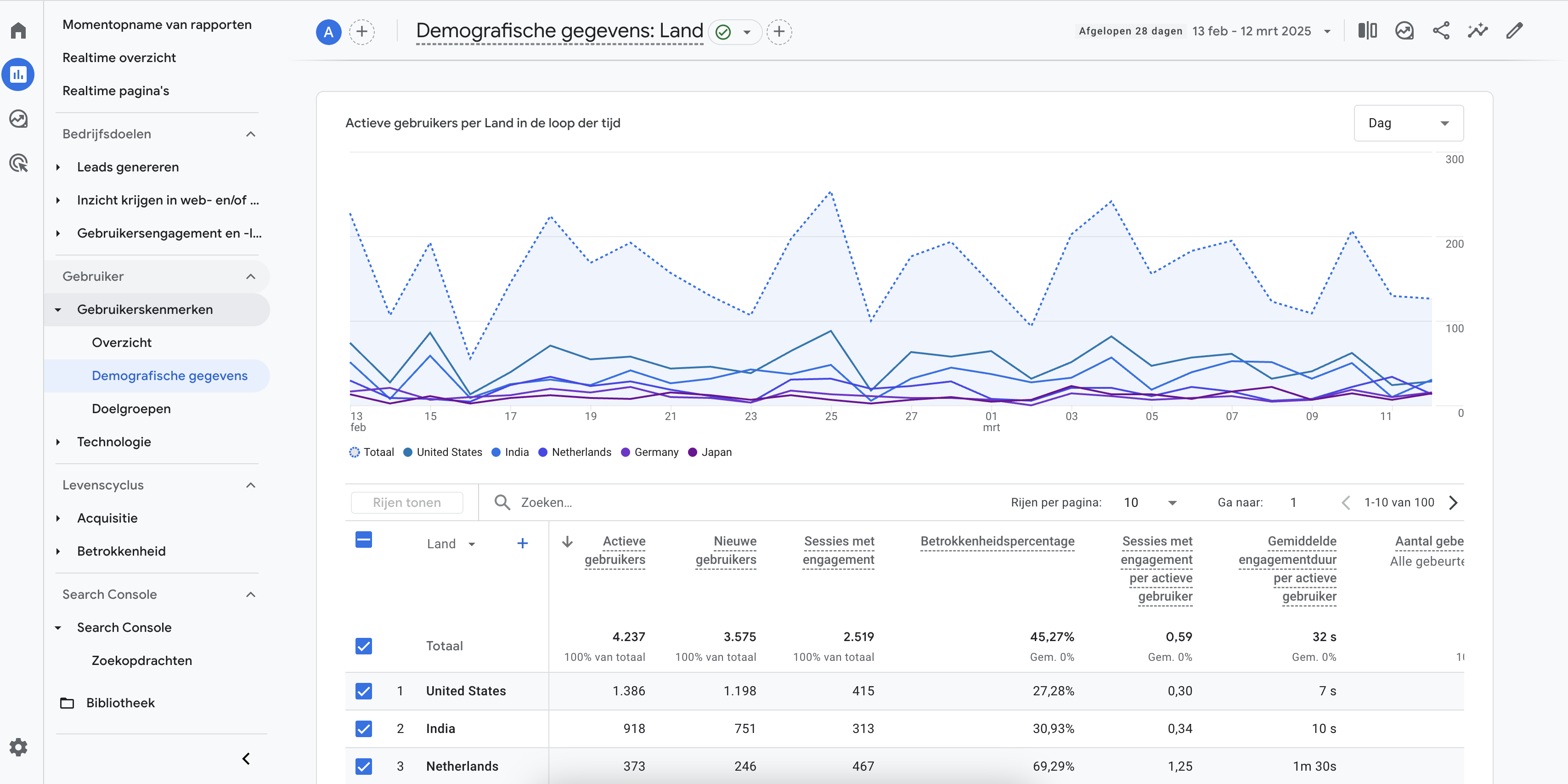Click inside the Zoeken search field
1568x784 pixels.
[609, 502]
